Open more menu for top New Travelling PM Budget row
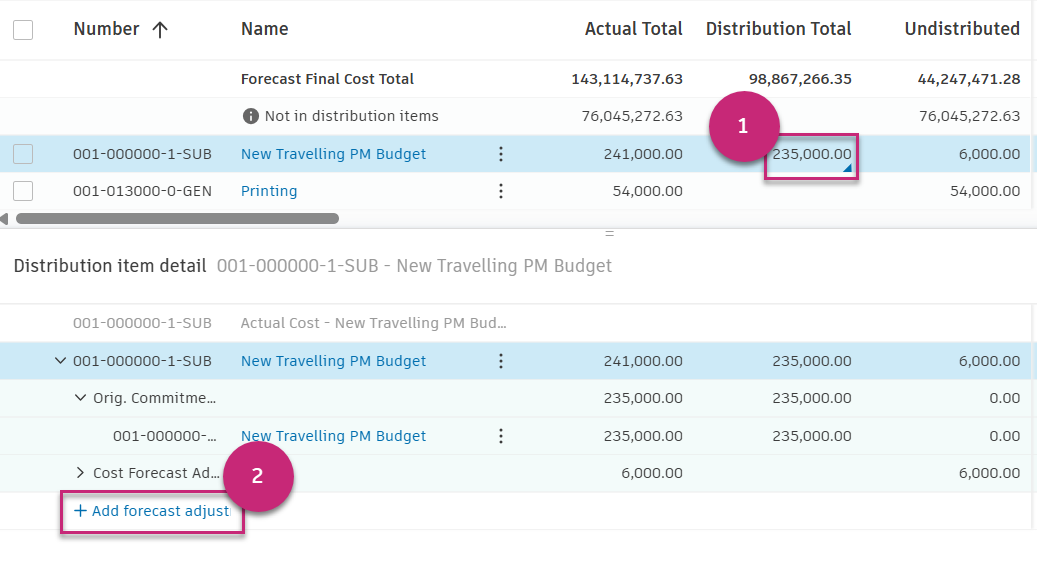 point(501,154)
